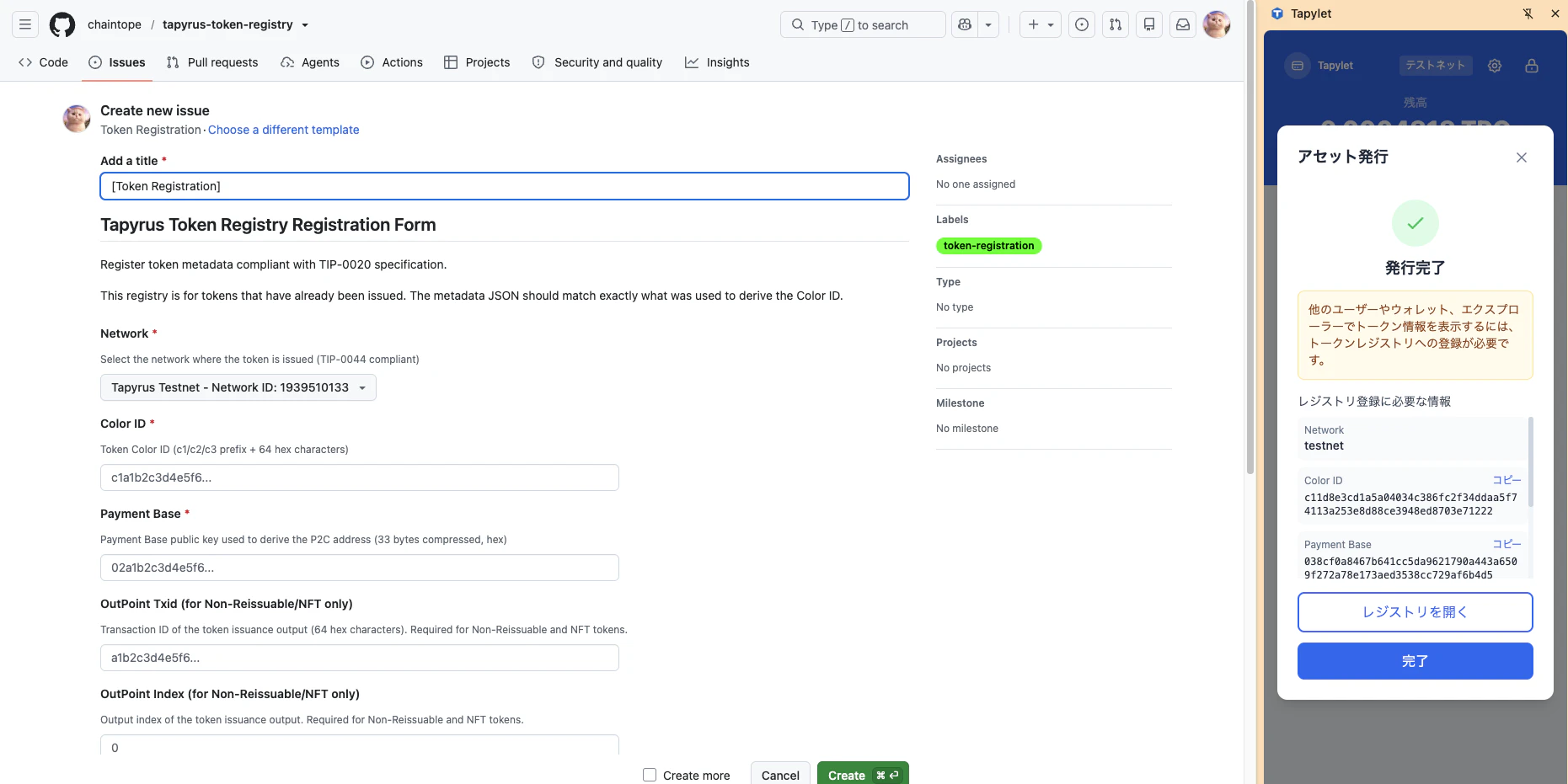Click Choose a different template link

tap(283, 130)
